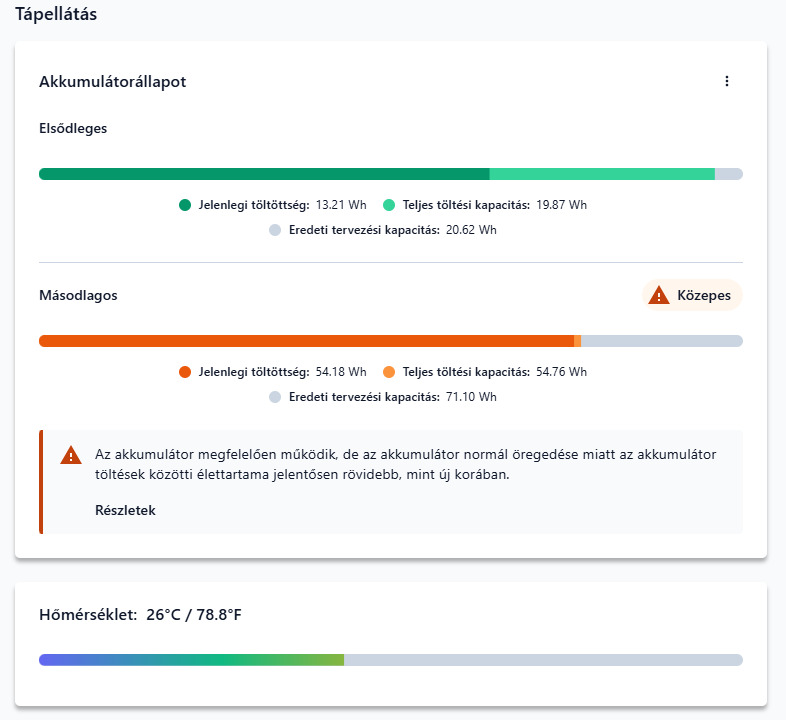Click the Elsődleges battery label

(x=73, y=128)
